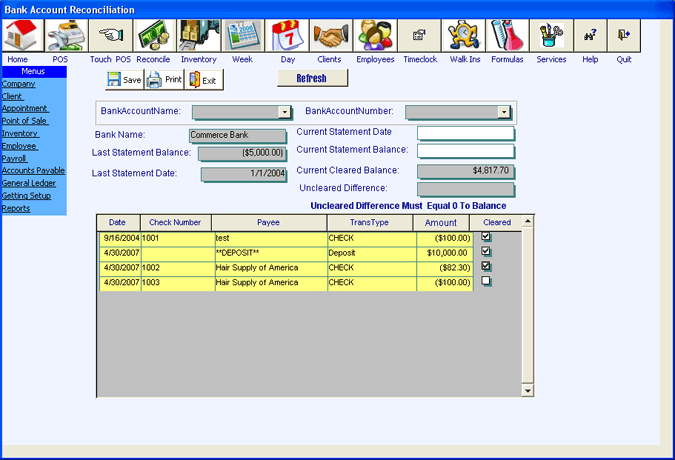The image size is (675, 460).
Task: Select the 9/16/2004 date cell
Action: 121,238
